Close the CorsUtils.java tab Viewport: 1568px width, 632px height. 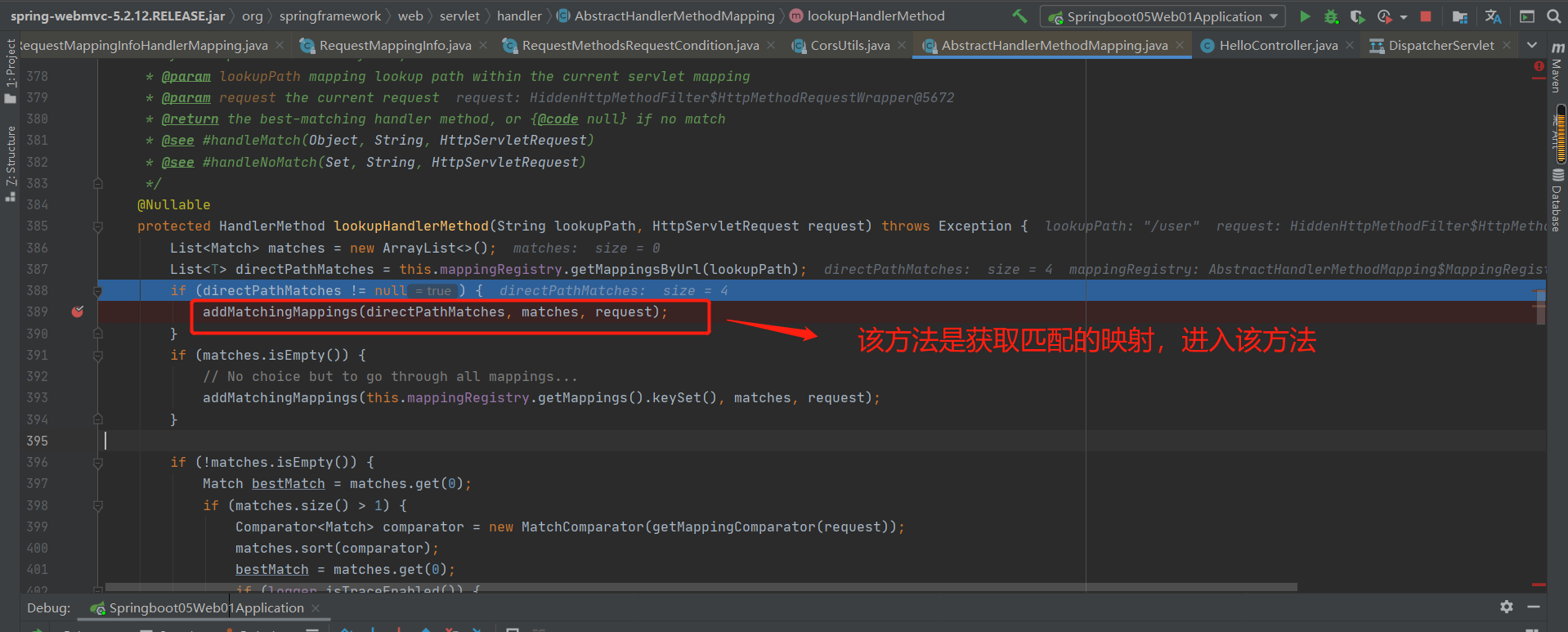[902, 45]
